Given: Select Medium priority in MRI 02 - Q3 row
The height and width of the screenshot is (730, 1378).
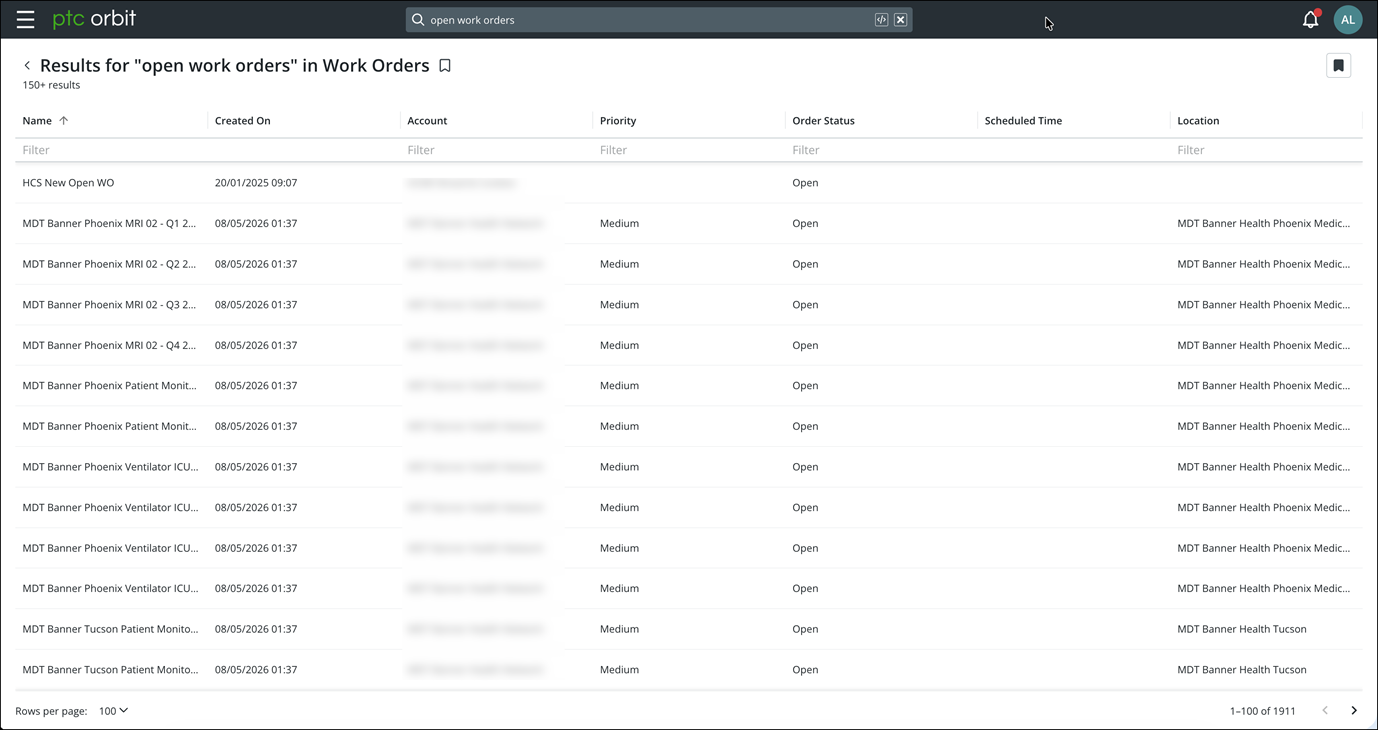Looking at the screenshot, I should (619, 305).
